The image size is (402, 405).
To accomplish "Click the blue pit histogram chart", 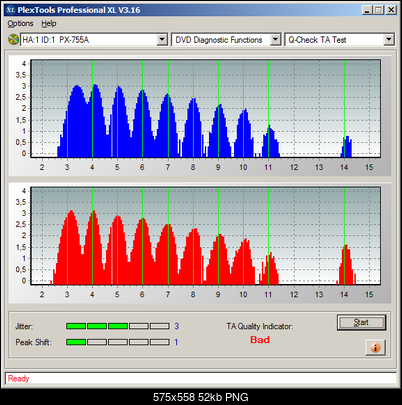I will click(x=205, y=108).
